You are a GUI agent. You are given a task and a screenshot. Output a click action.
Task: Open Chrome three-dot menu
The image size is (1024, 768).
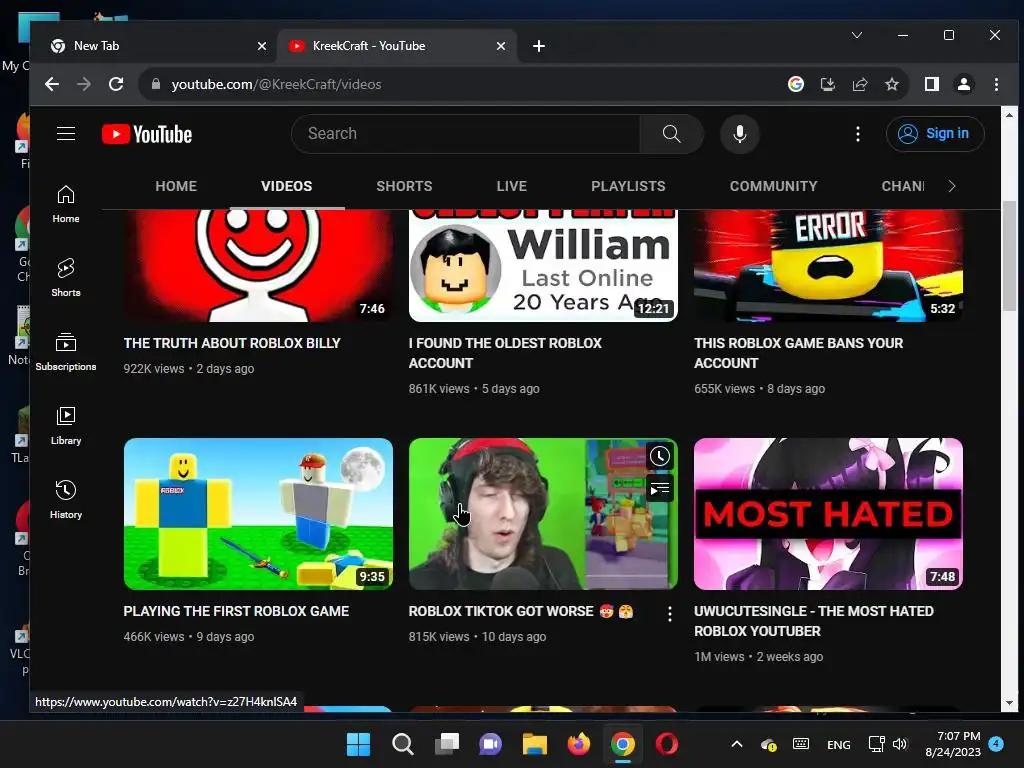(x=996, y=84)
